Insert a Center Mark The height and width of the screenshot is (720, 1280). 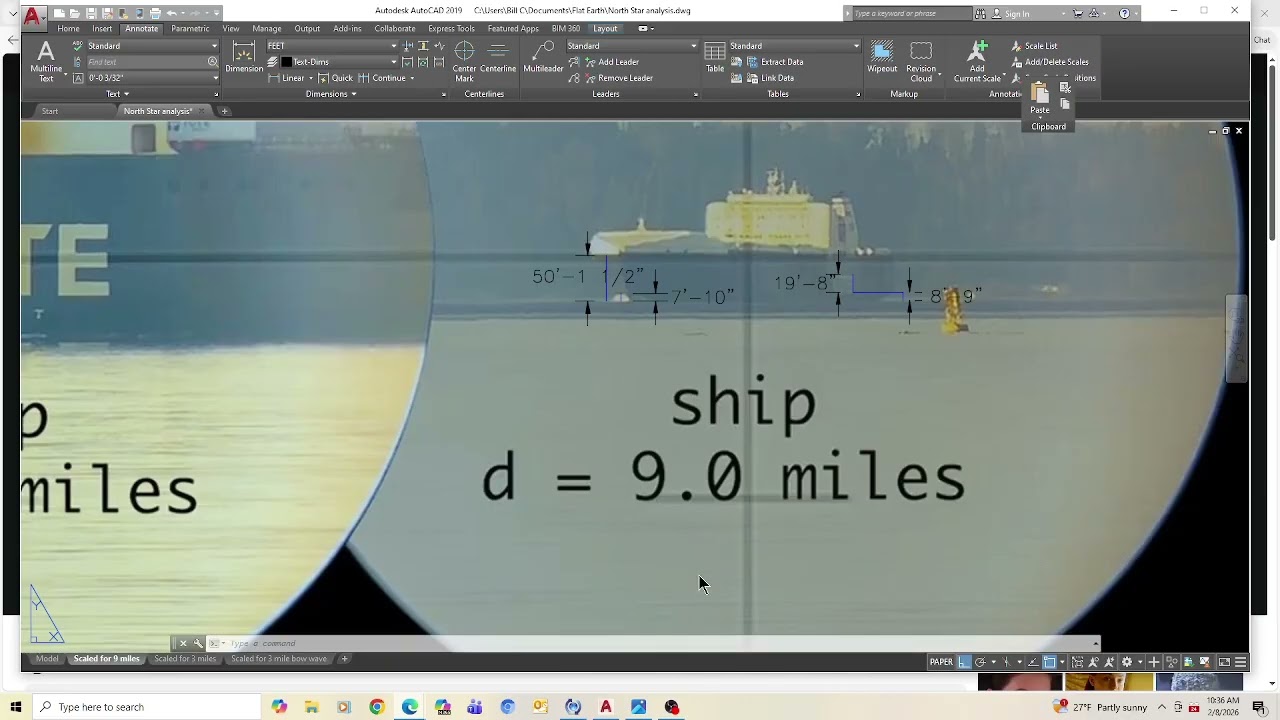tap(464, 61)
